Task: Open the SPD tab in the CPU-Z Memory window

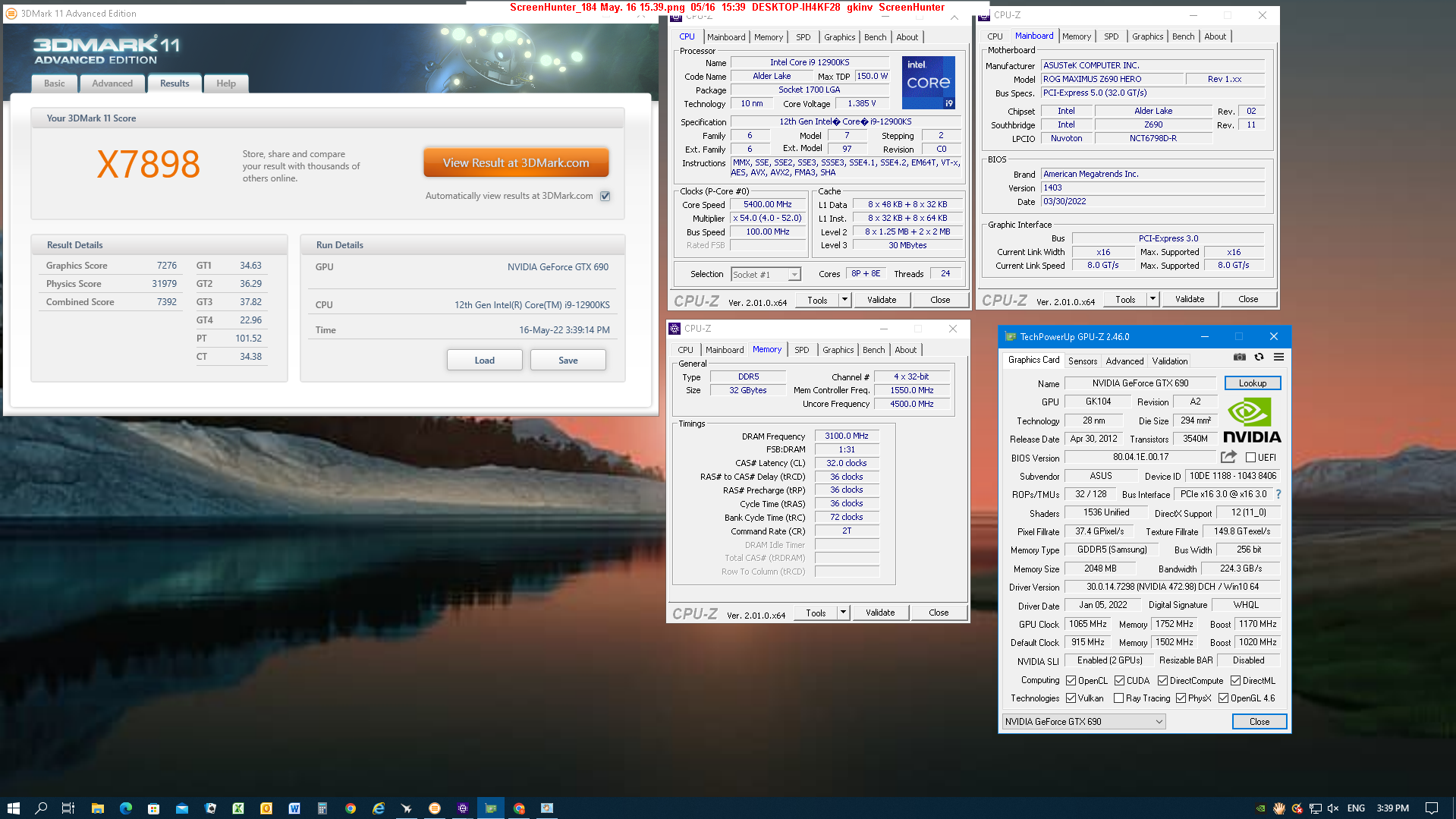Action: (801, 350)
